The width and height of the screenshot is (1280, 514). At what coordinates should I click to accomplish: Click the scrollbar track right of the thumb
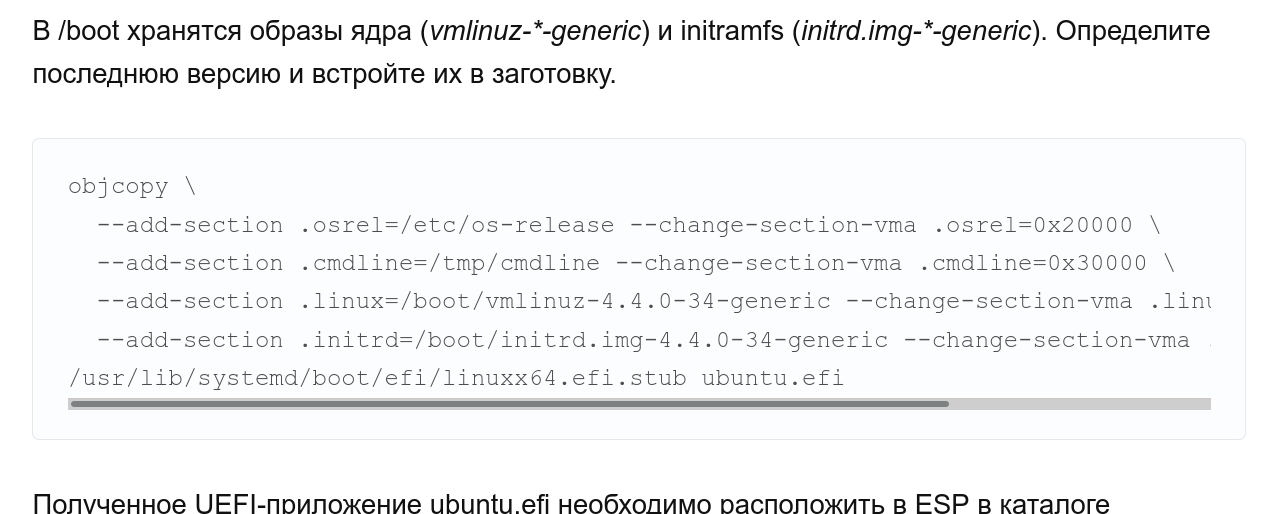click(x=1078, y=404)
